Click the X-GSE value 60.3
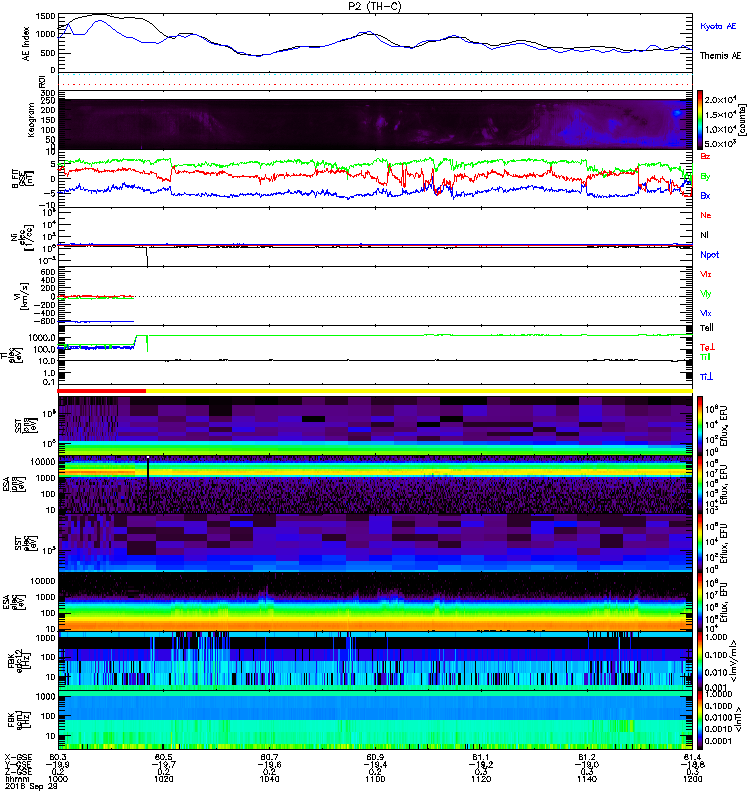 point(58,757)
